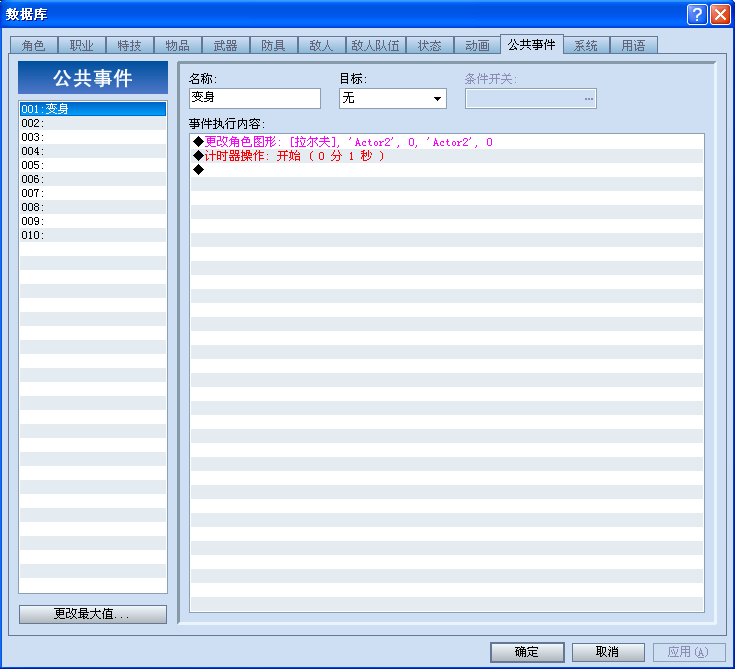Click the help question mark icon
Image resolution: width=735 pixels, height=669 pixels.
point(697,15)
